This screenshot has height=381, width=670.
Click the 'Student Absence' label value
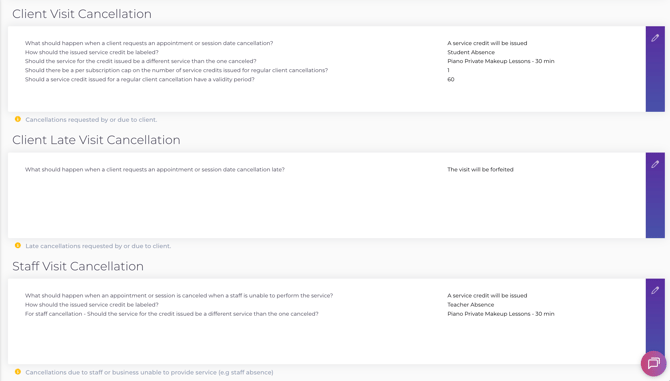pos(471,52)
